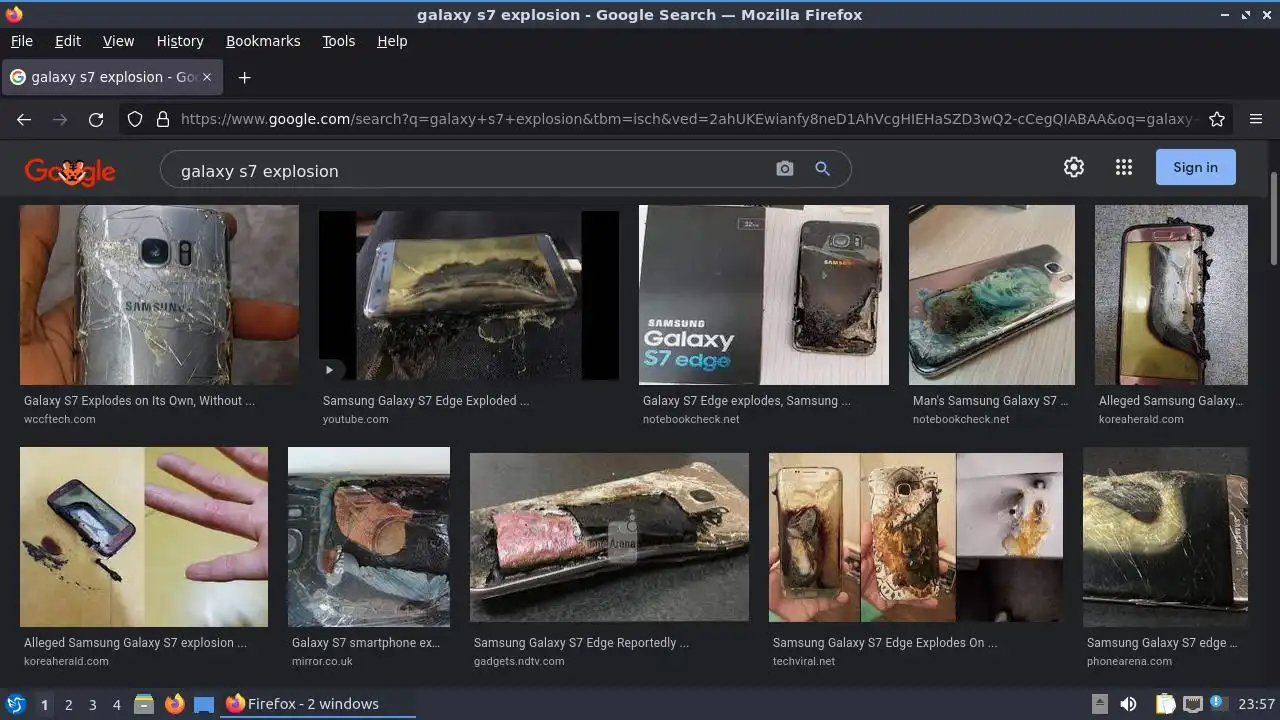Open the Bookmarks menu
Screen dimensions: 1280x720
tap(263, 41)
